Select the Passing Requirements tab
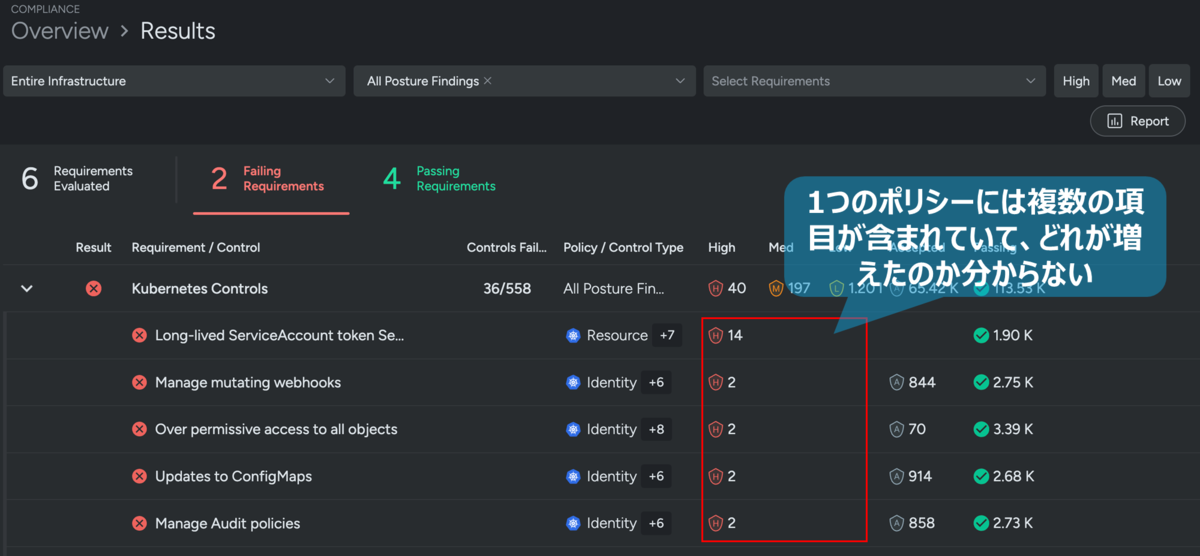Image resolution: width=1200 pixels, height=556 pixels. point(440,179)
